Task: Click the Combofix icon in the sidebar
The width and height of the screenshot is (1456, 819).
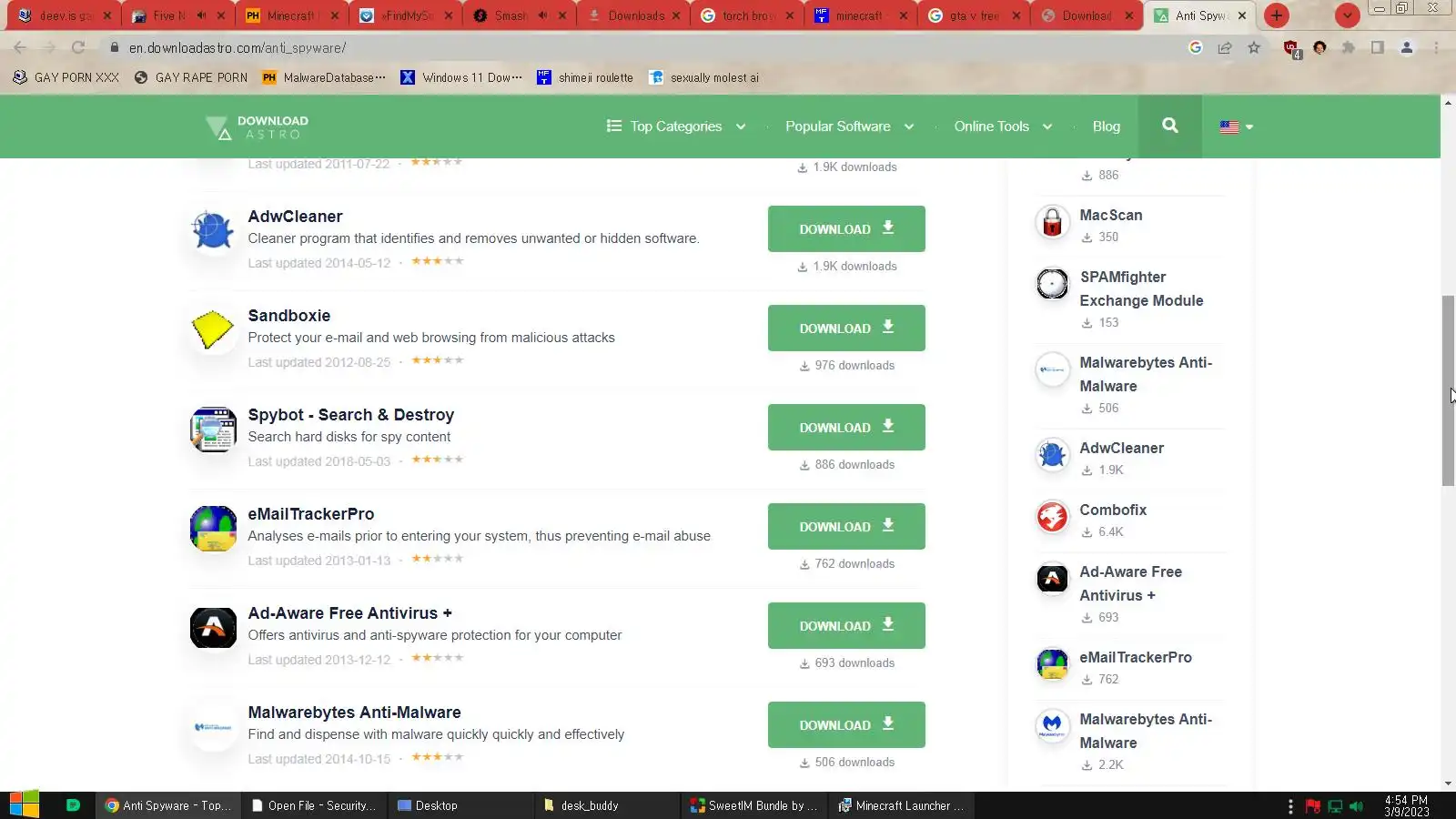Action: pos(1052,517)
